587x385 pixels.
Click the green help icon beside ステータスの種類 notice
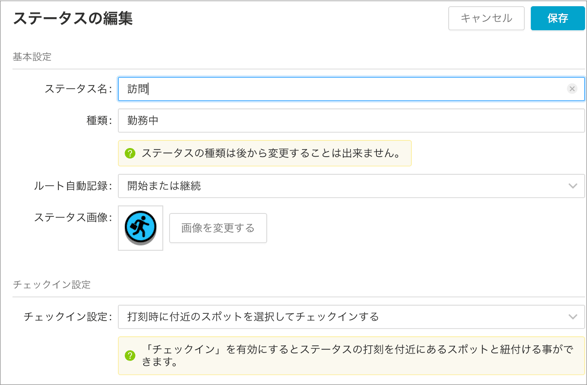(x=130, y=153)
